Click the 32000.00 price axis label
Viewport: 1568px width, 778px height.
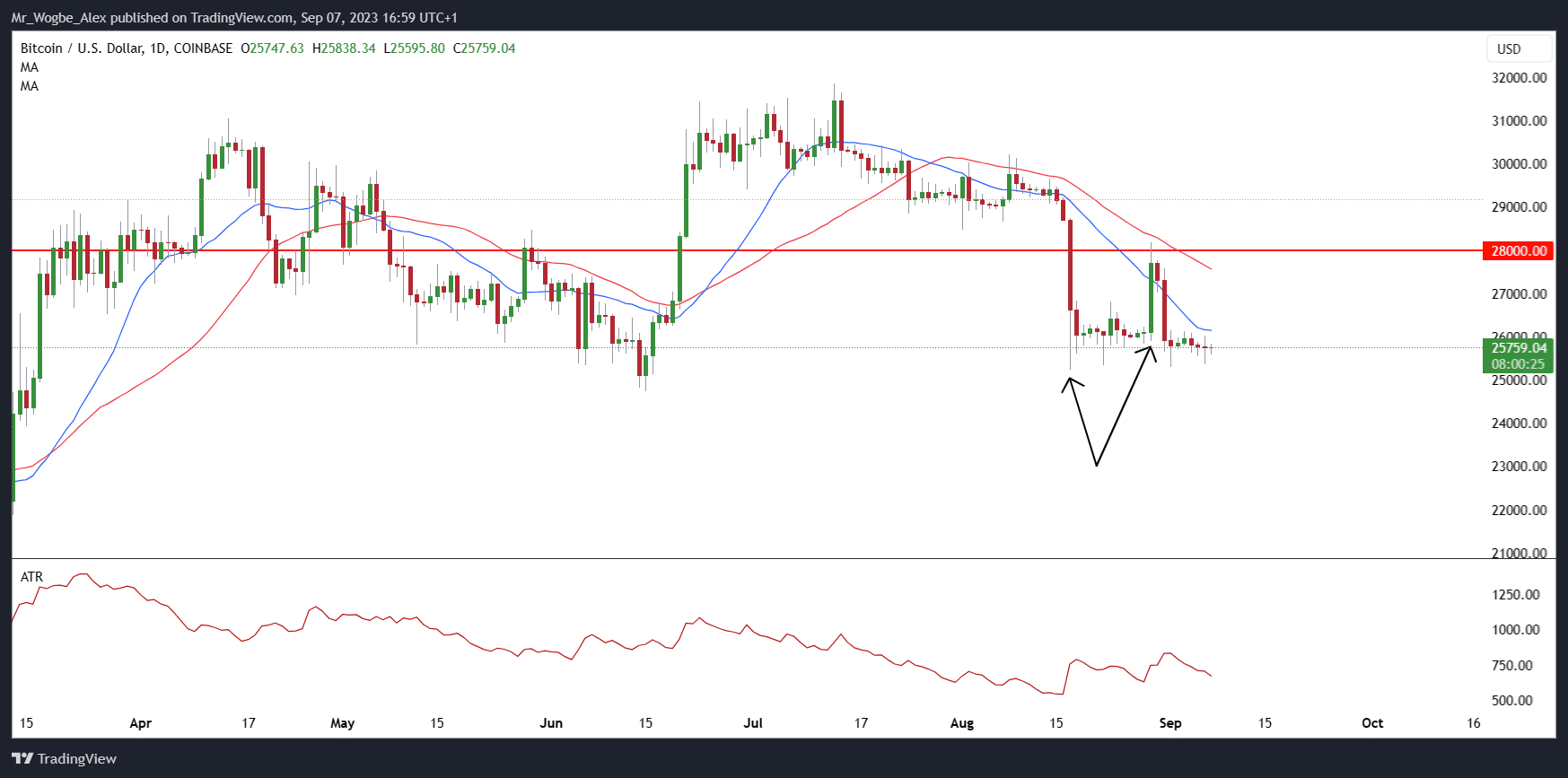[1519, 78]
